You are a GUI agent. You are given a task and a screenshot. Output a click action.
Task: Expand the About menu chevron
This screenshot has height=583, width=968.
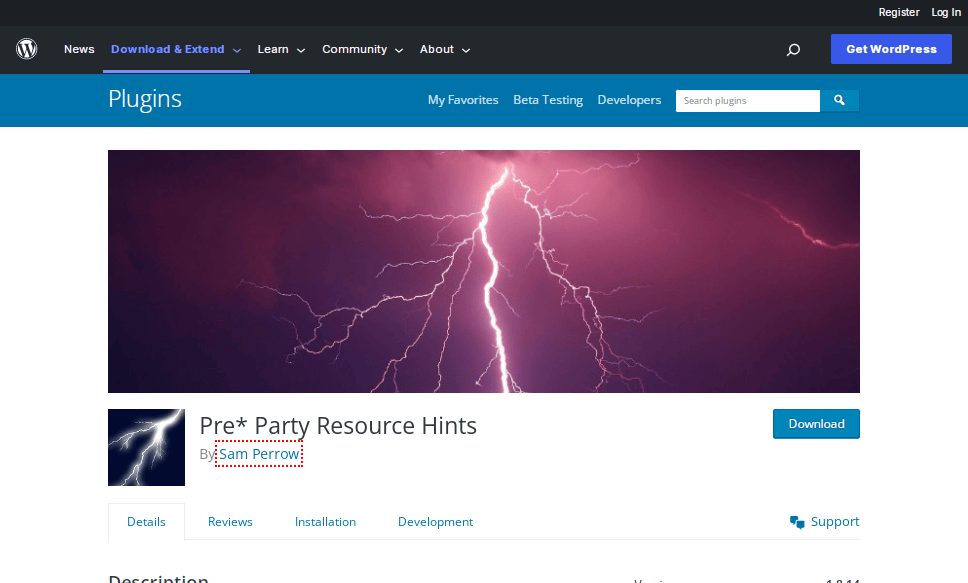tap(466, 51)
